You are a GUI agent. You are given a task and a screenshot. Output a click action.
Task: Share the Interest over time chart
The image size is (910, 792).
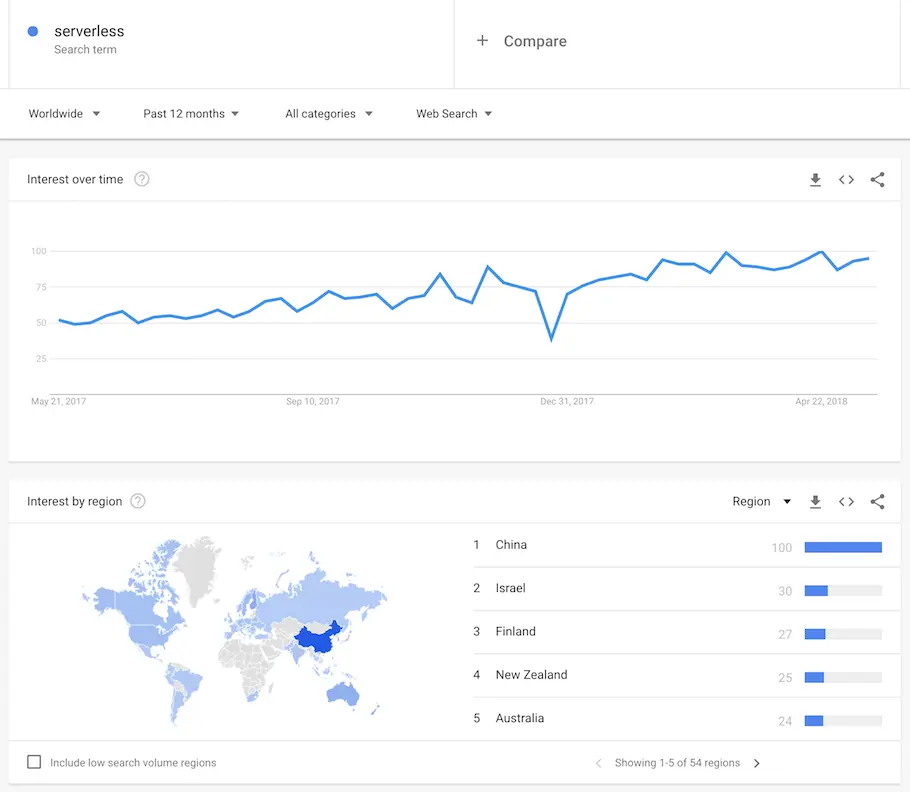coord(877,179)
